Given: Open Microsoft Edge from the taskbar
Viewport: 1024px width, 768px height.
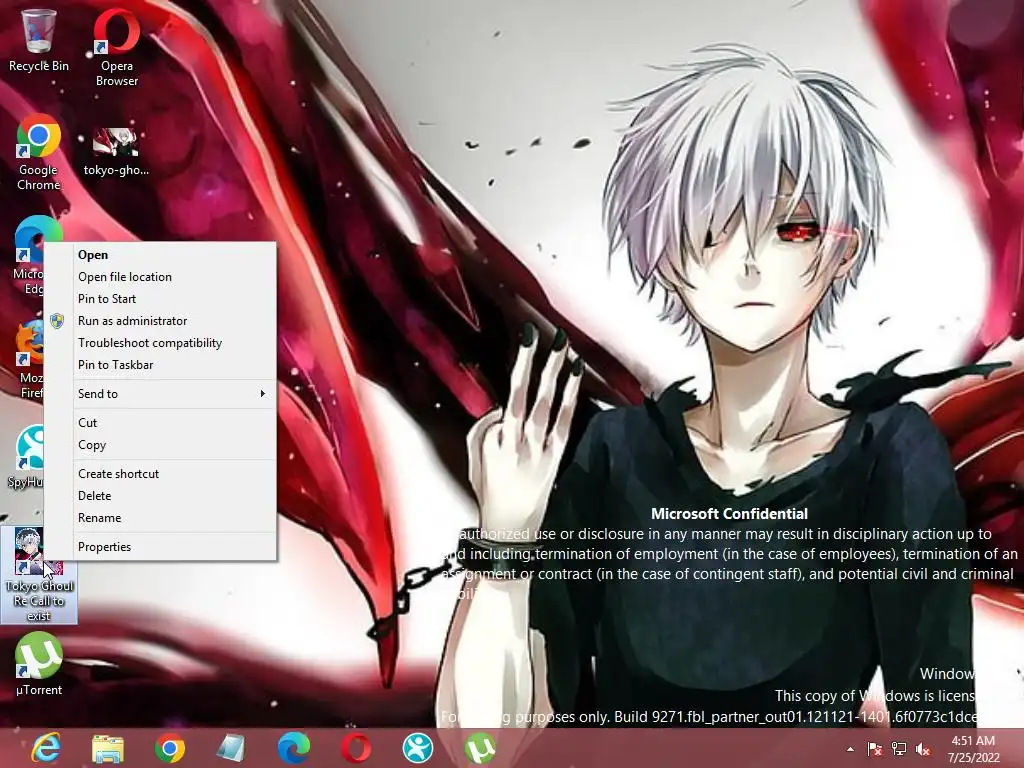Looking at the screenshot, I should click(293, 748).
